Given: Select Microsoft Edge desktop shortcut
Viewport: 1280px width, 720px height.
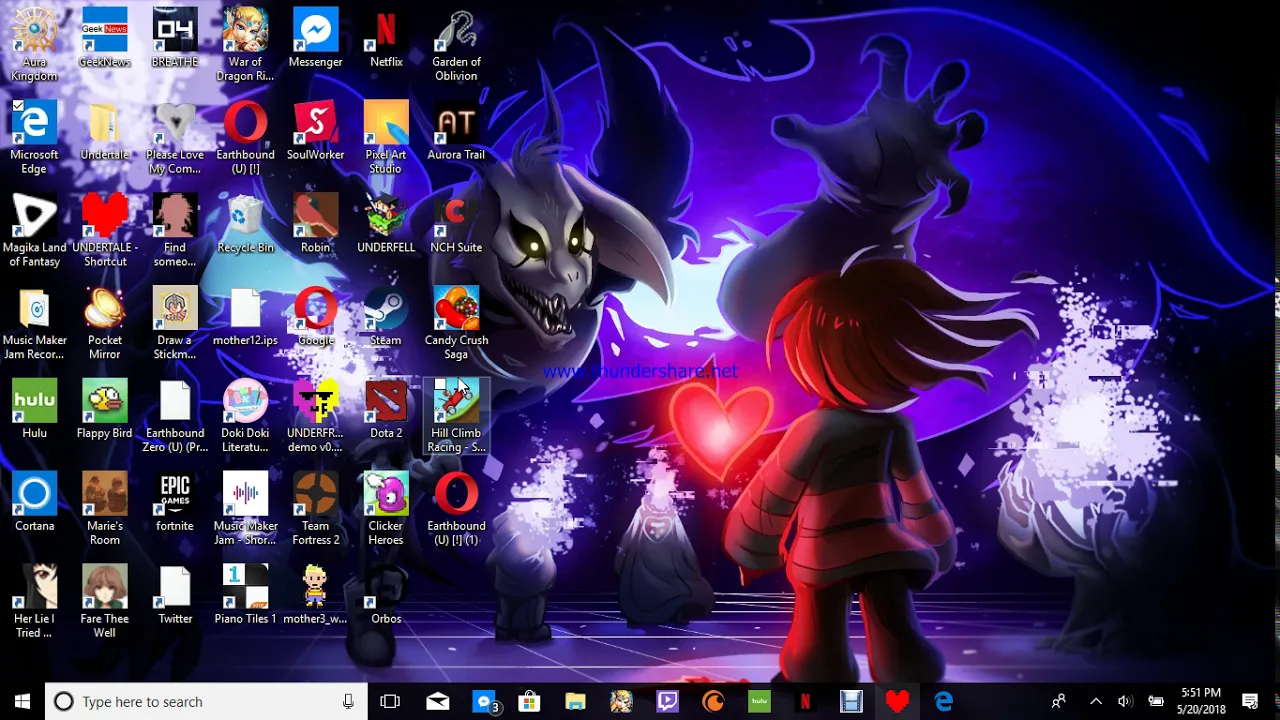Looking at the screenshot, I should [34, 137].
